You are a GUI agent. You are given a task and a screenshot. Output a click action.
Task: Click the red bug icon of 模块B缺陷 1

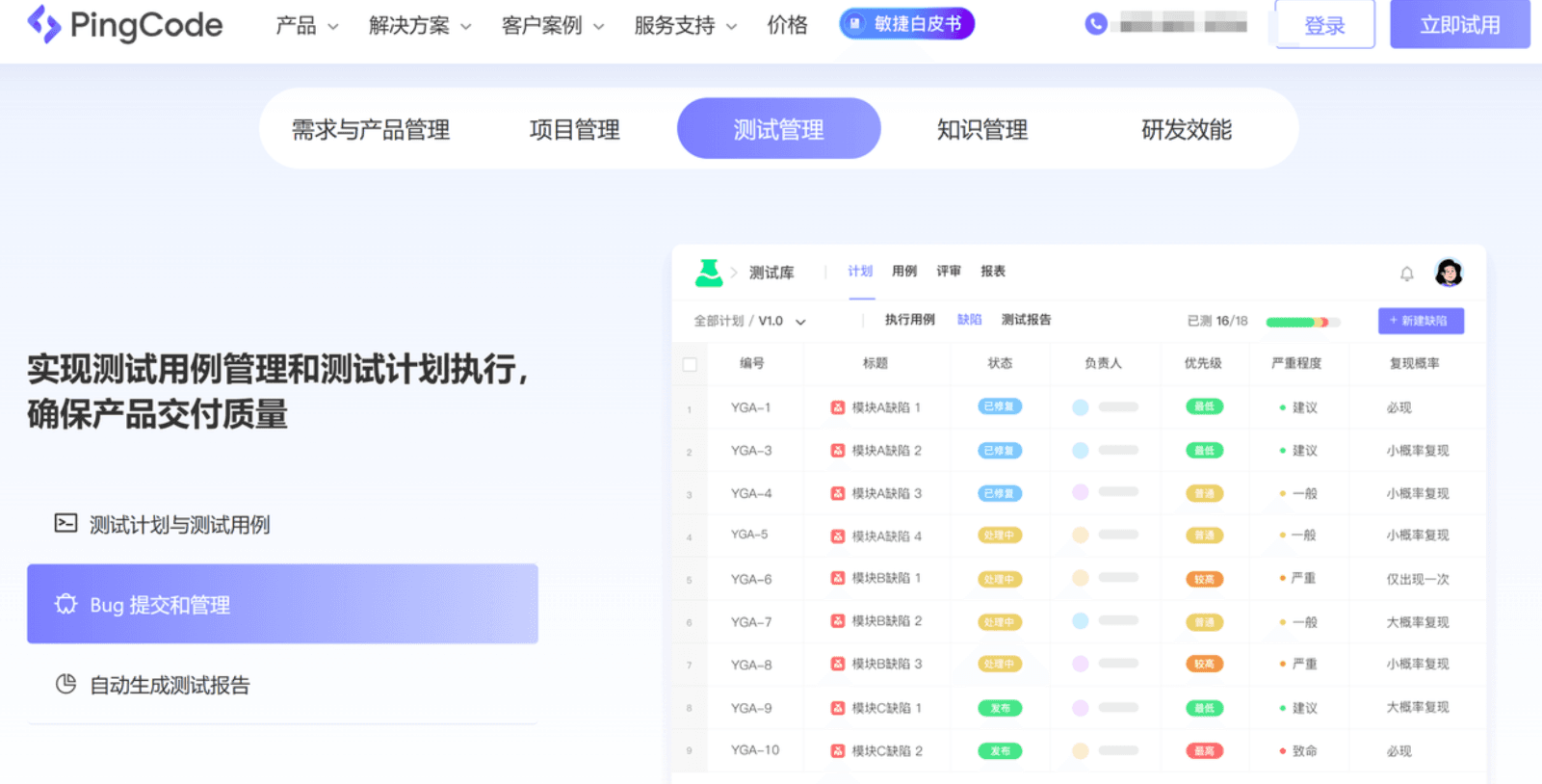point(838,578)
